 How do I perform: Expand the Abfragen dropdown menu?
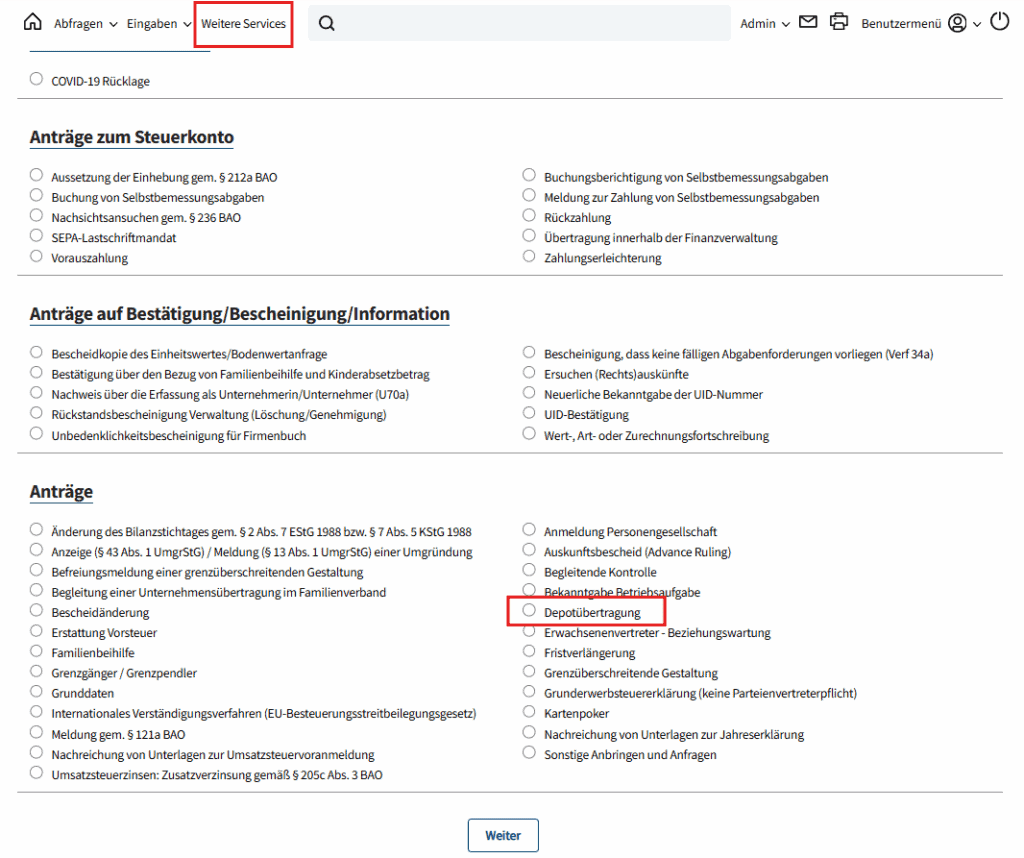[86, 23]
